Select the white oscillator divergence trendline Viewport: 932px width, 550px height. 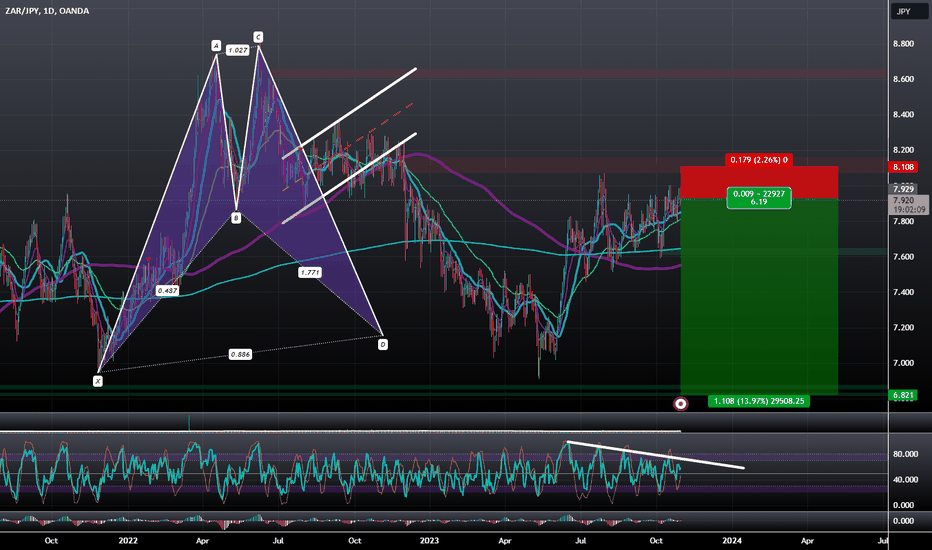[655, 455]
